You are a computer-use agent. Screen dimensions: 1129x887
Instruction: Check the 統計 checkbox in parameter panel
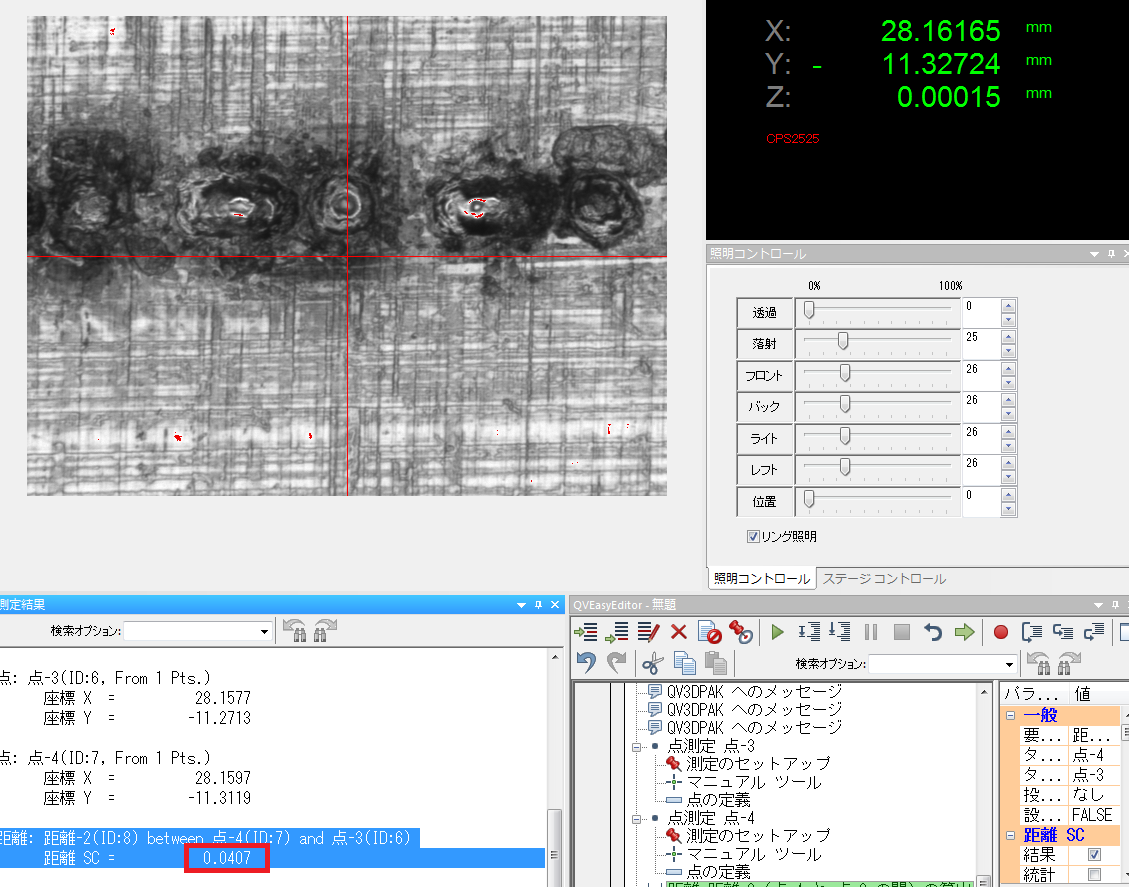pos(1093,875)
